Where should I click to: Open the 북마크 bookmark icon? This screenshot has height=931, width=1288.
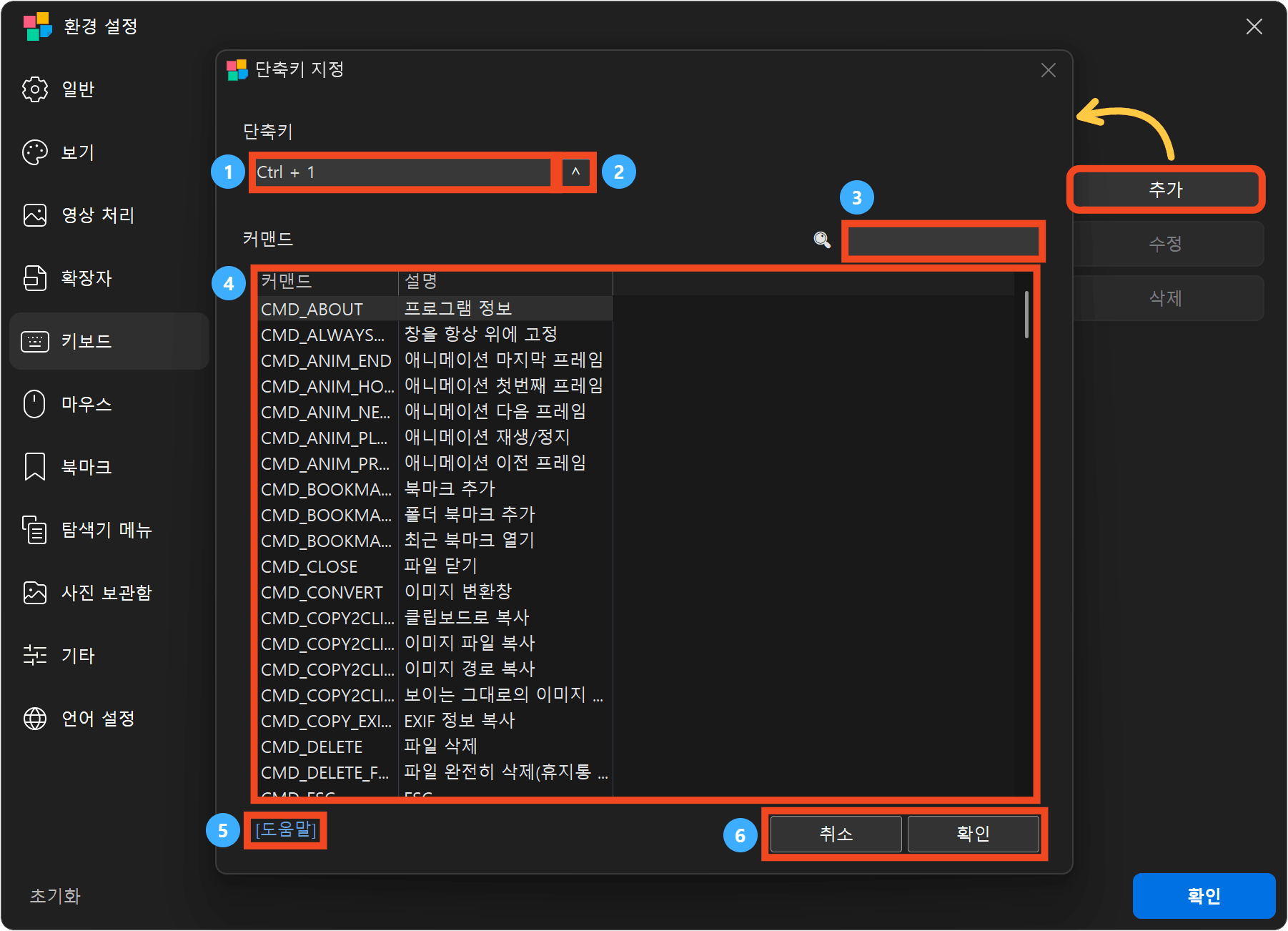pyautogui.click(x=35, y=467)
